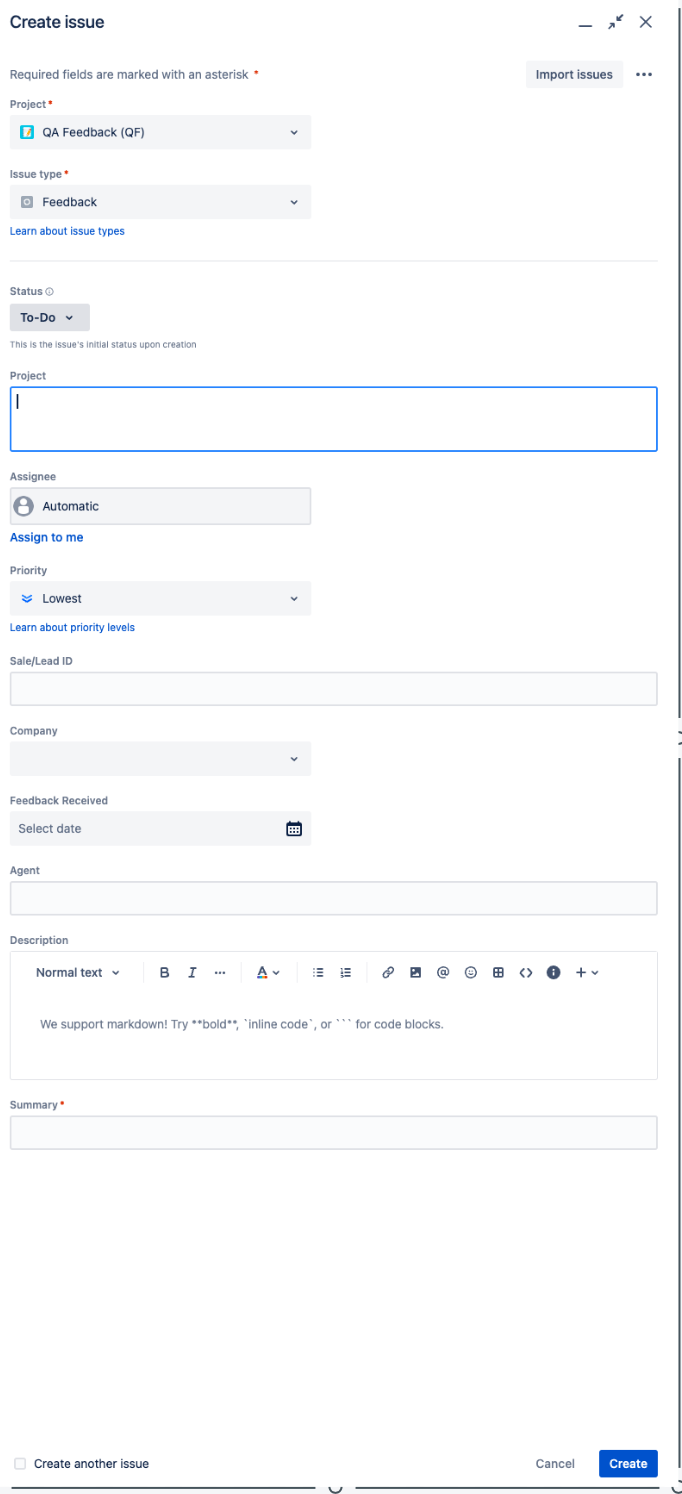Click the Assign to me link
This screenshot has width=682, height=1494.
coord(46,537)
